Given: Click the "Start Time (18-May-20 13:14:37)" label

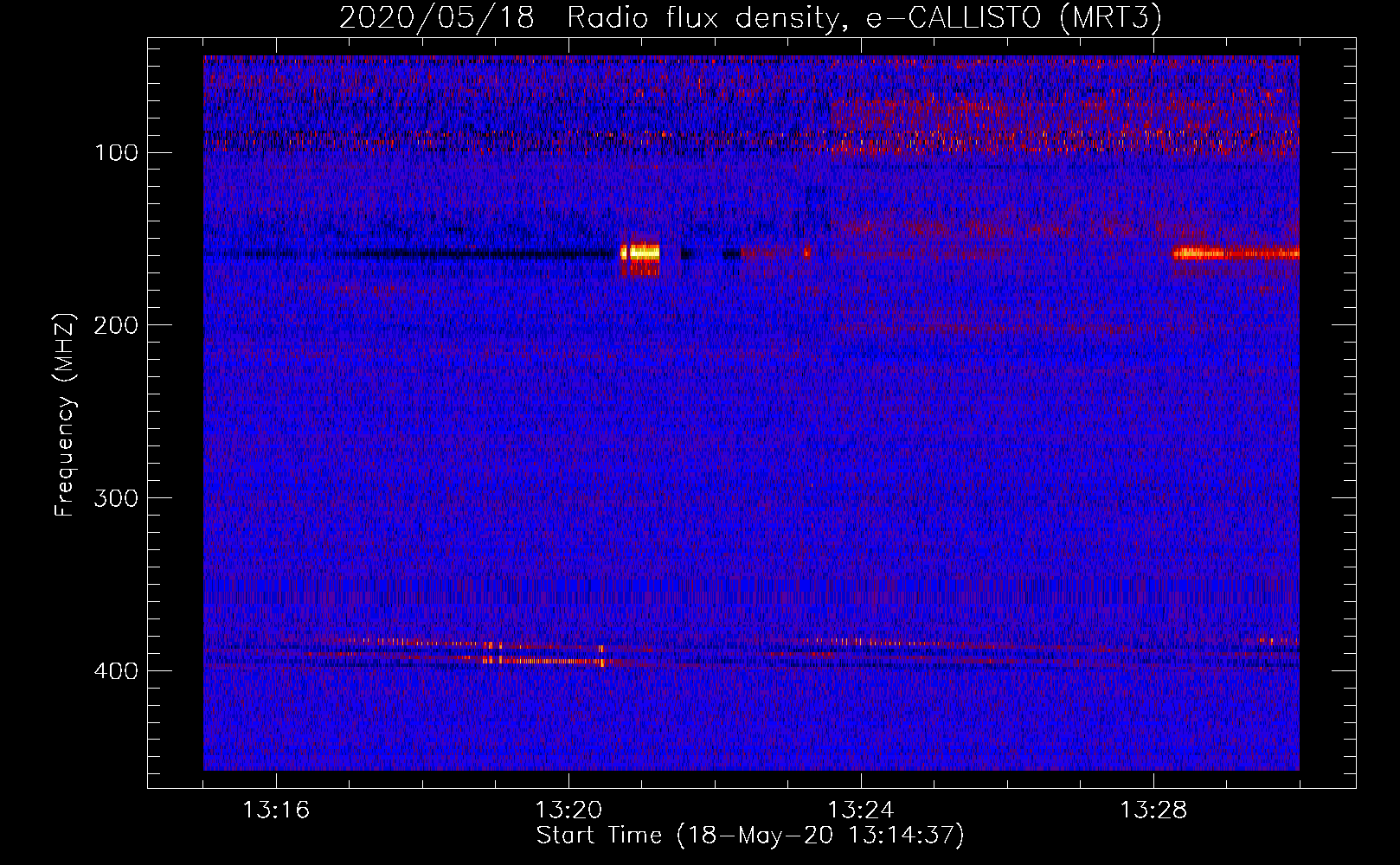Looking at the screenshot, I should pyautogui.click(x=750, y=836).
